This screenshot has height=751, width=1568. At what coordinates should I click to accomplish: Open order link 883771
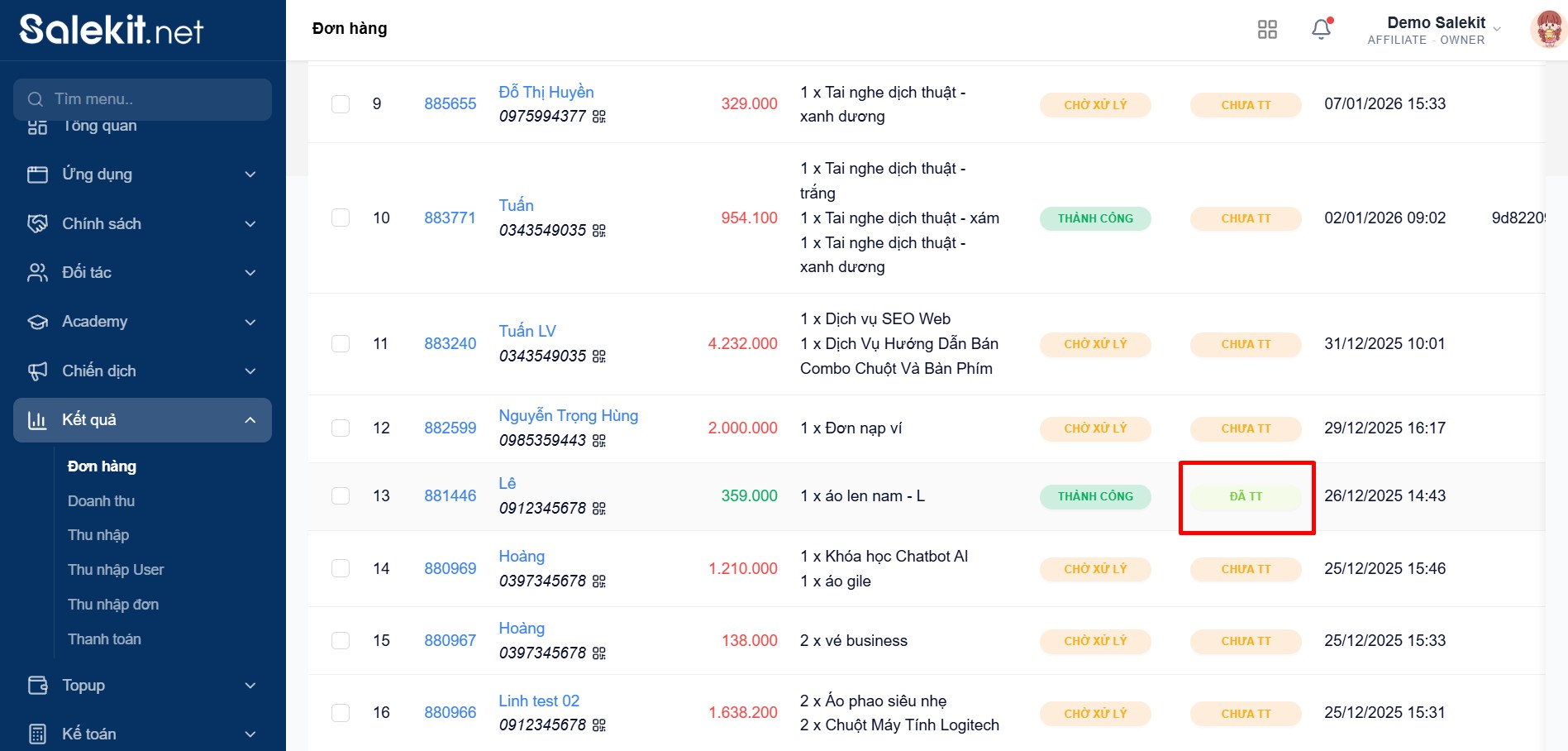pyautogui.click(x=450, y=218)
